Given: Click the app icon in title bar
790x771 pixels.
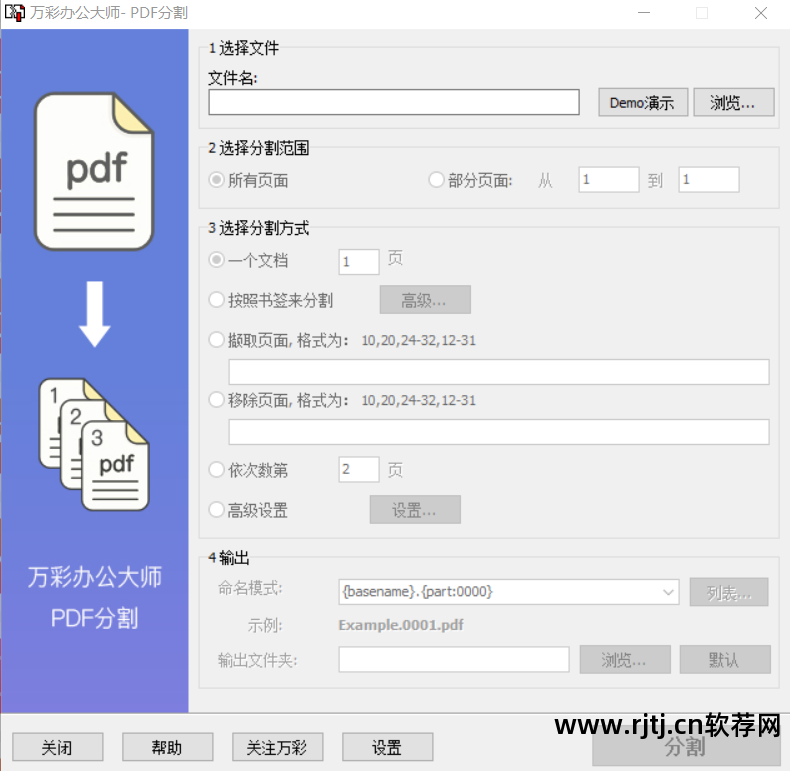Looking at the screenshot, I should pyautogui.click(x=14, y=13).
